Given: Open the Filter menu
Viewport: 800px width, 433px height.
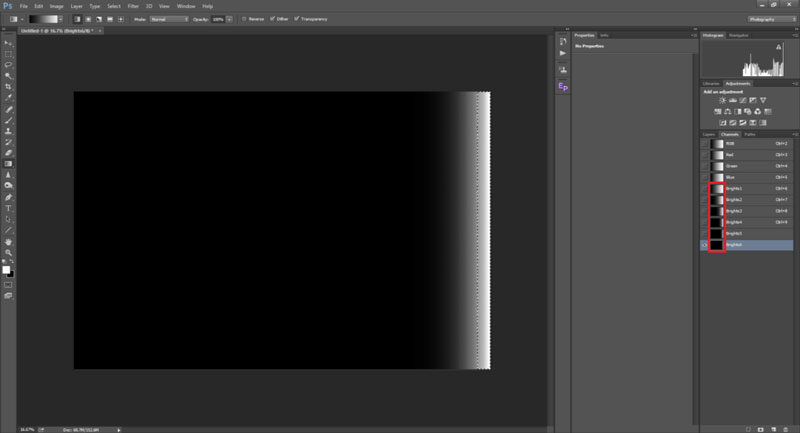Looking at the screenshot, I should [133, 6].
